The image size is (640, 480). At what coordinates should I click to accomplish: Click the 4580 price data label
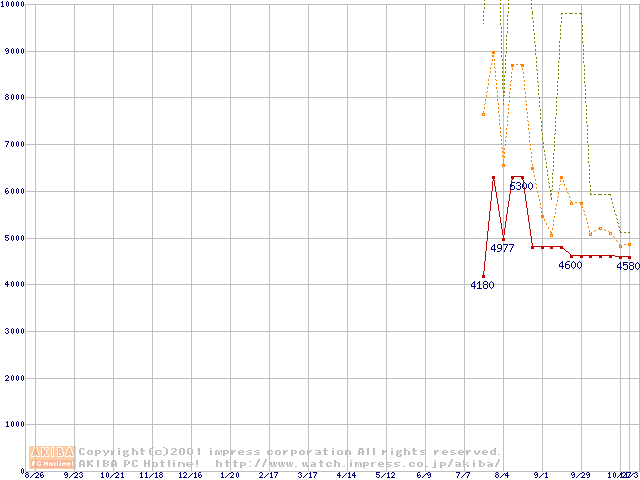628,266
